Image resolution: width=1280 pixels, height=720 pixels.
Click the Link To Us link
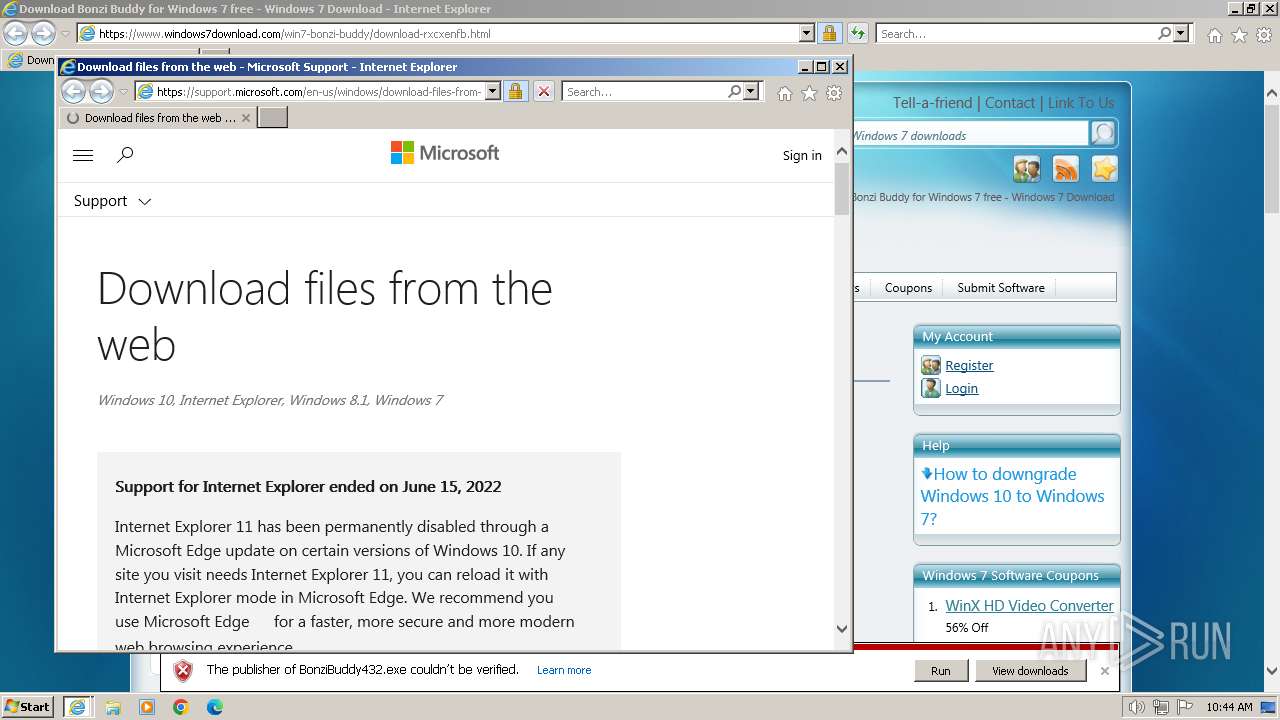[x=1081, y=103]
